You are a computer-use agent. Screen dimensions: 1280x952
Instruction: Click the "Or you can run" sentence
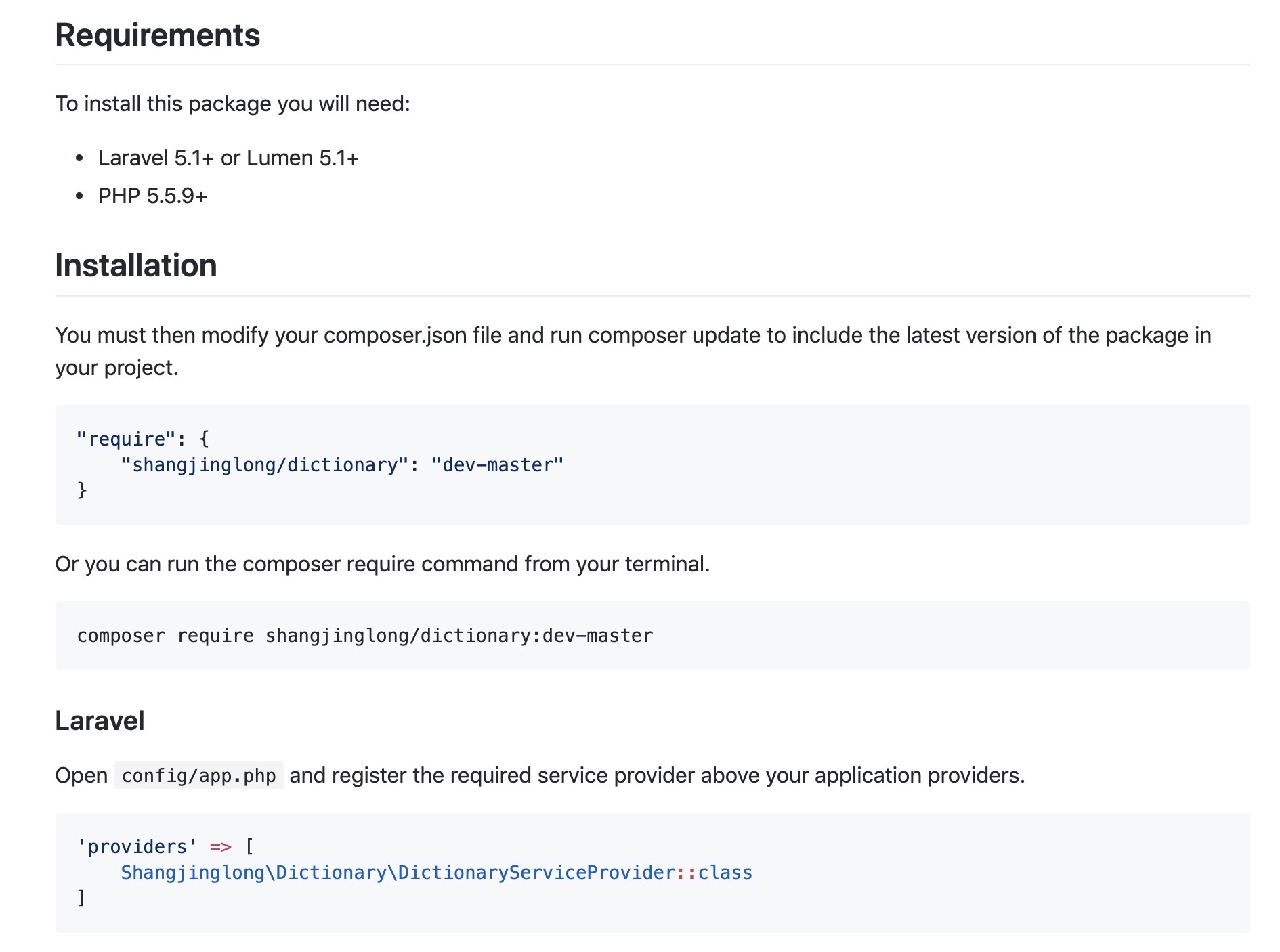point(382,564)
